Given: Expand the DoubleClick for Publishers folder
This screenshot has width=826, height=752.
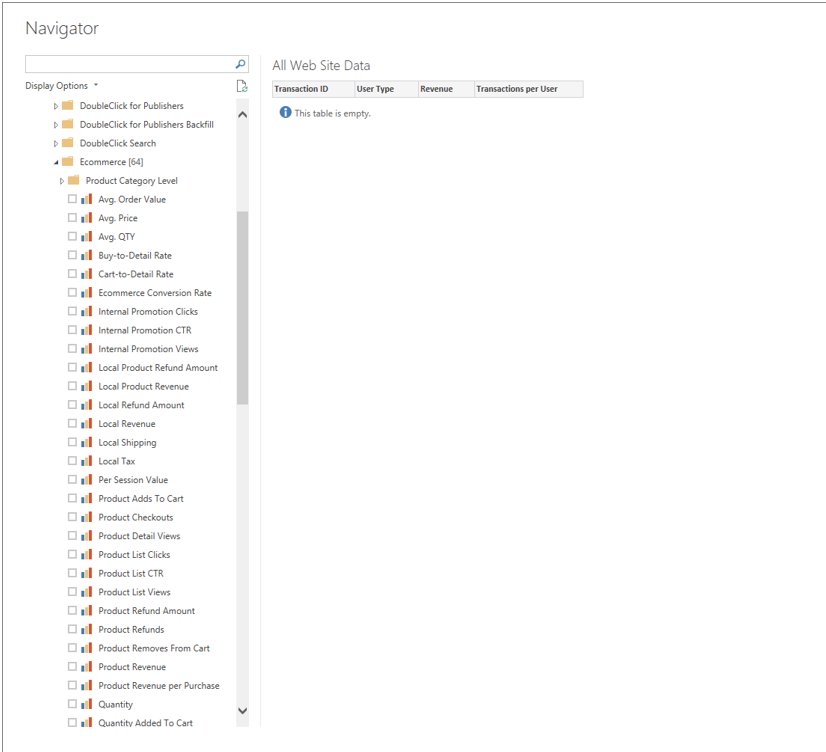Looking at the screenshot, I should coord(55,106).
